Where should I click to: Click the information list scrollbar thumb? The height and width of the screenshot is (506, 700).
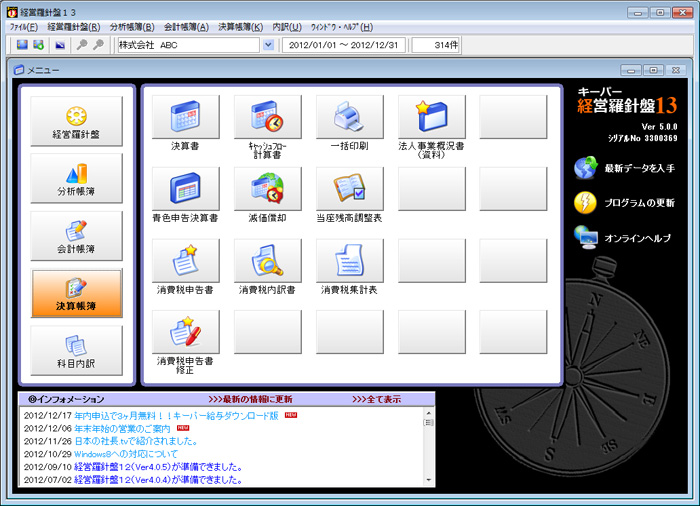429,422
